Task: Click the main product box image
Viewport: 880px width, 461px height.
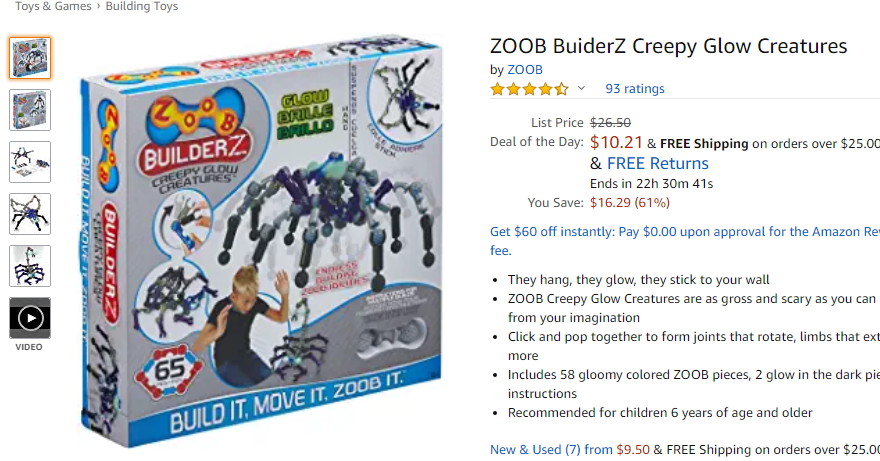Action: click(x=261, y=240)
